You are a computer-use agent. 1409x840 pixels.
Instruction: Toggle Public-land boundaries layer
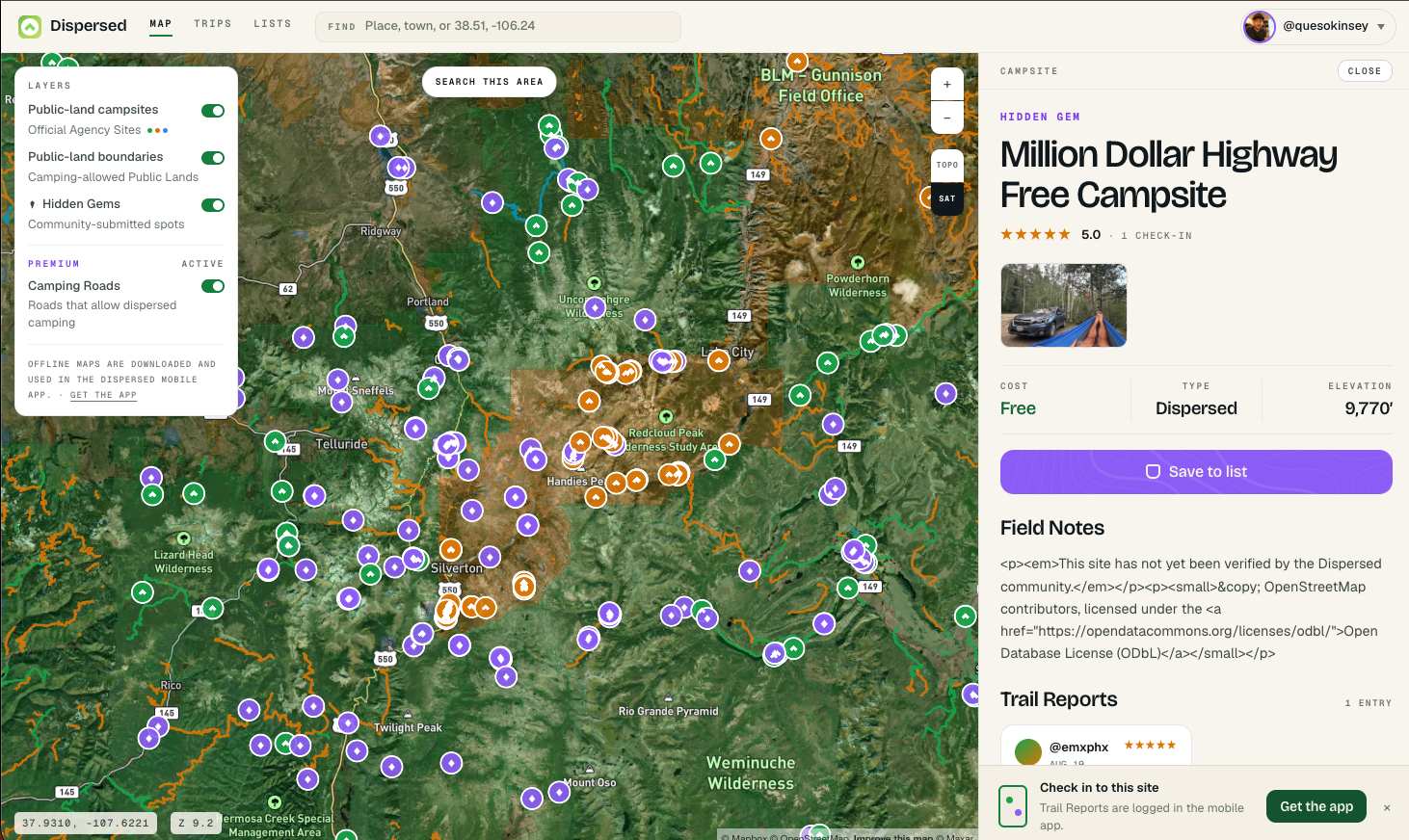coord(213,158)
